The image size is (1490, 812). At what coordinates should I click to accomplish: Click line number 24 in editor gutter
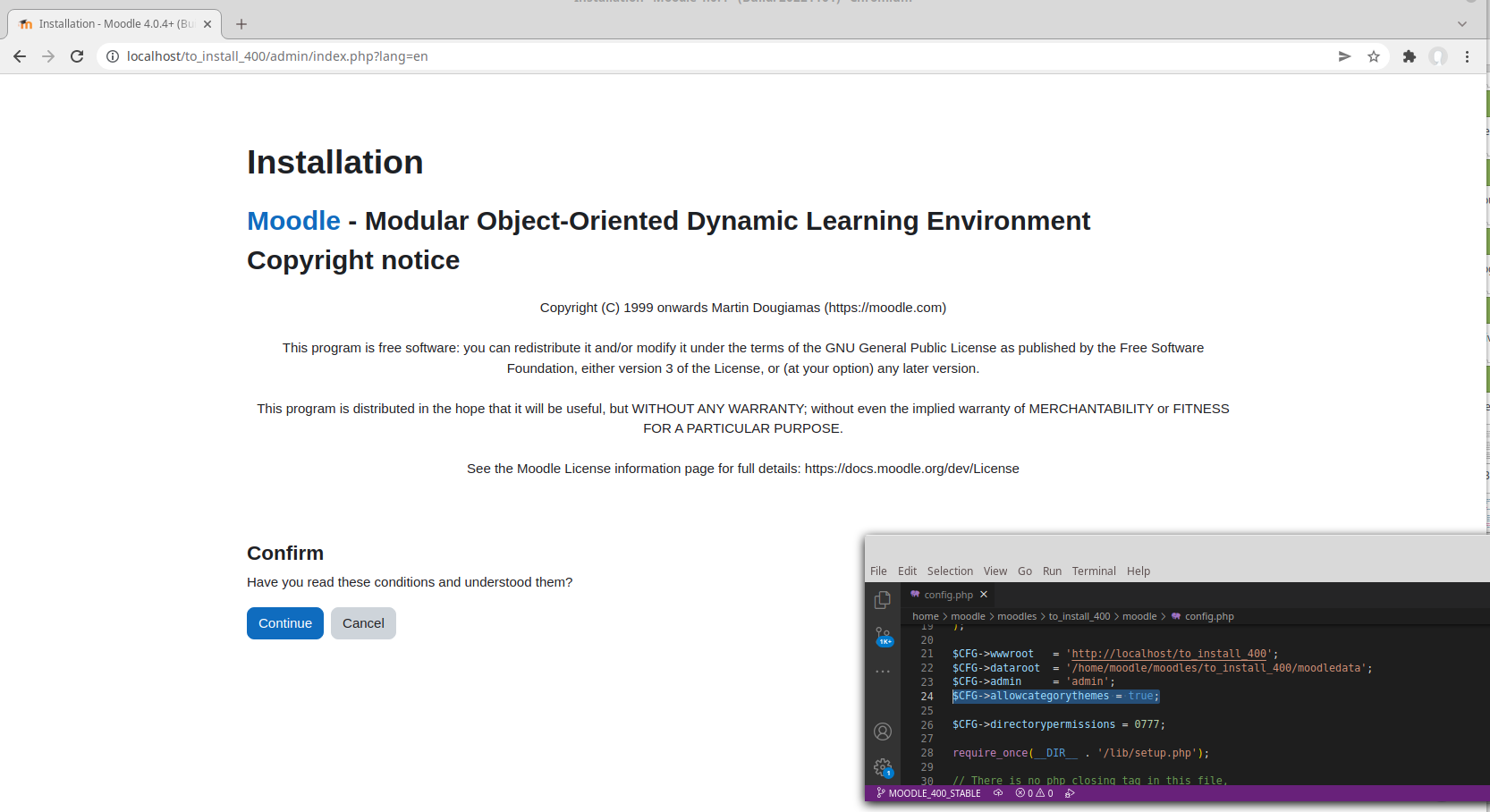[927, 697]
